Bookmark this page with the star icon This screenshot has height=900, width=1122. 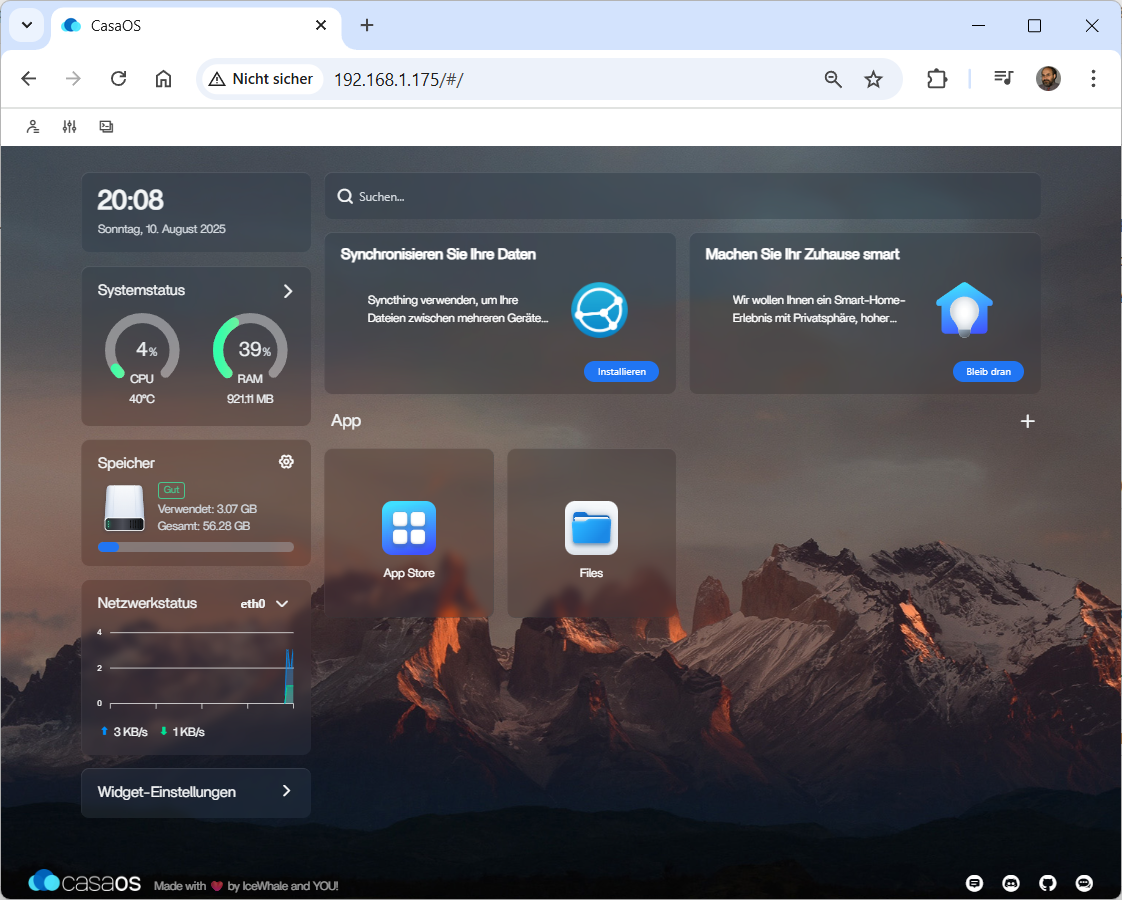coord(873,79)
